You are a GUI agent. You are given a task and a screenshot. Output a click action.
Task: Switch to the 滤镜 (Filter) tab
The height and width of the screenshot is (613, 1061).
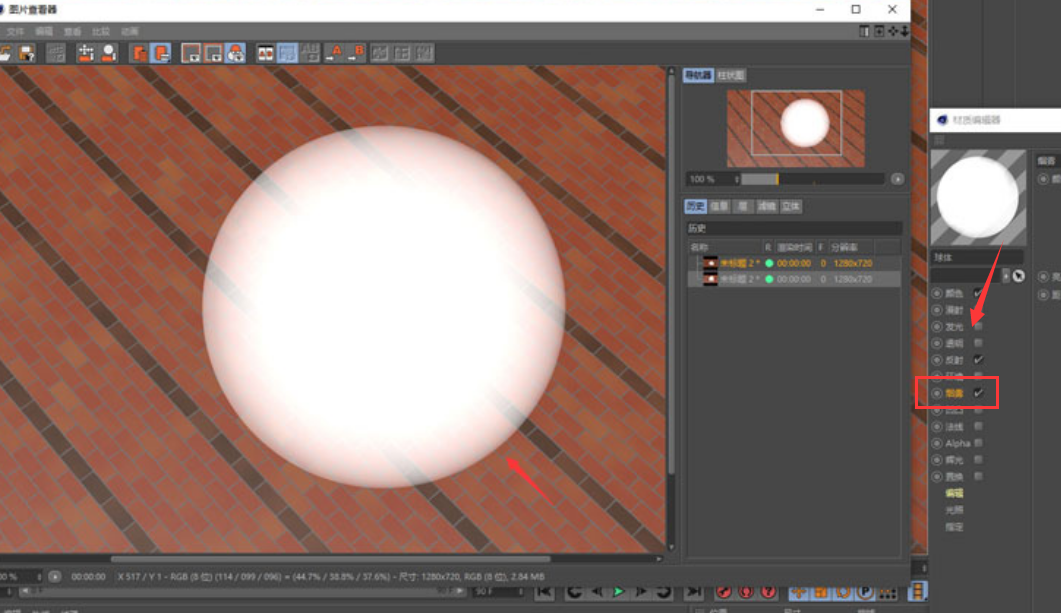click(x=766, y=206)
